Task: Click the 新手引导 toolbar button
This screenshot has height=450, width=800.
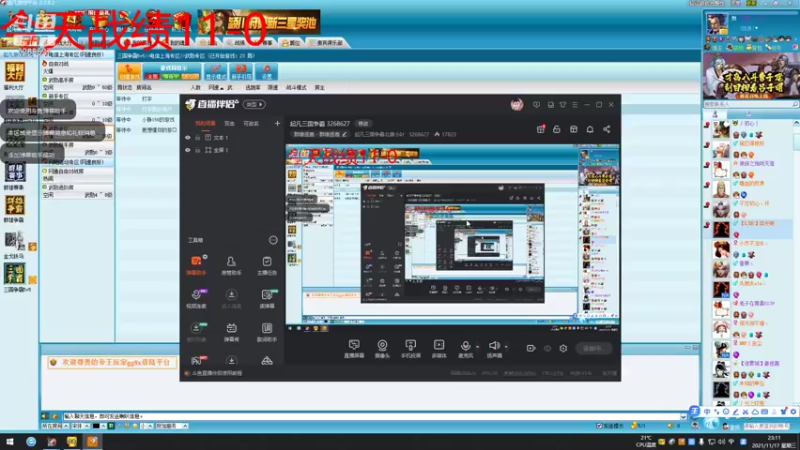Action: click(241, 72)
